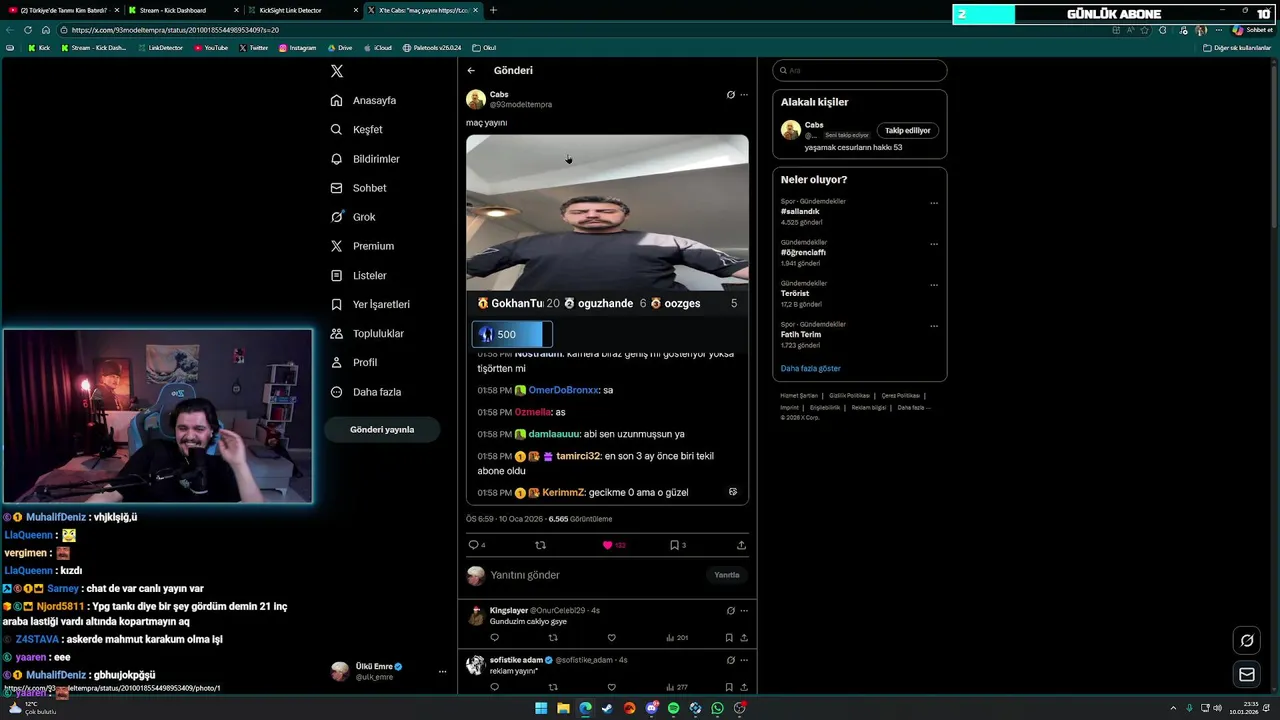Unlike the post with 133 likes
The width and height of the screenshot is (1280, 720).
coord(613,545)
